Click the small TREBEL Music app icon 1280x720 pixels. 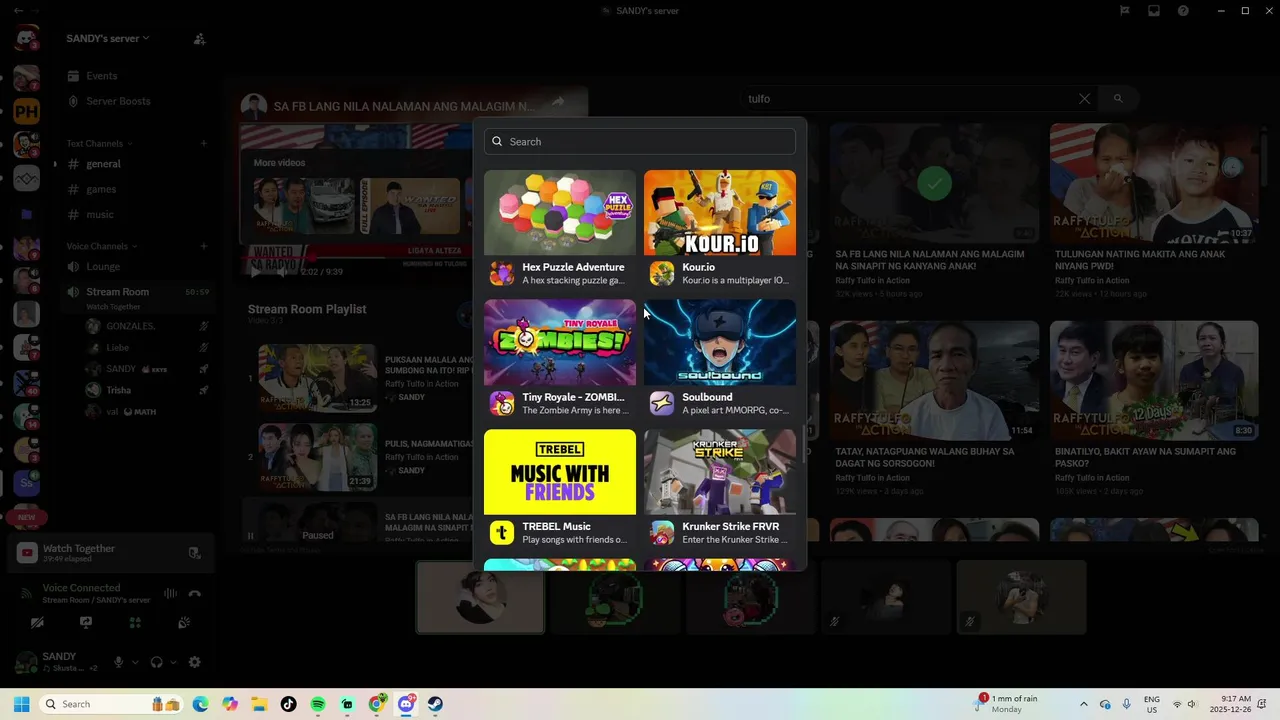502,533
